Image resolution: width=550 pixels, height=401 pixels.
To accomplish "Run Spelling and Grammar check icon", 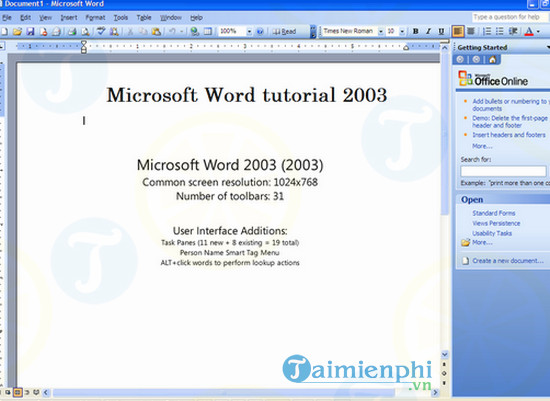I will pos(101,32).
